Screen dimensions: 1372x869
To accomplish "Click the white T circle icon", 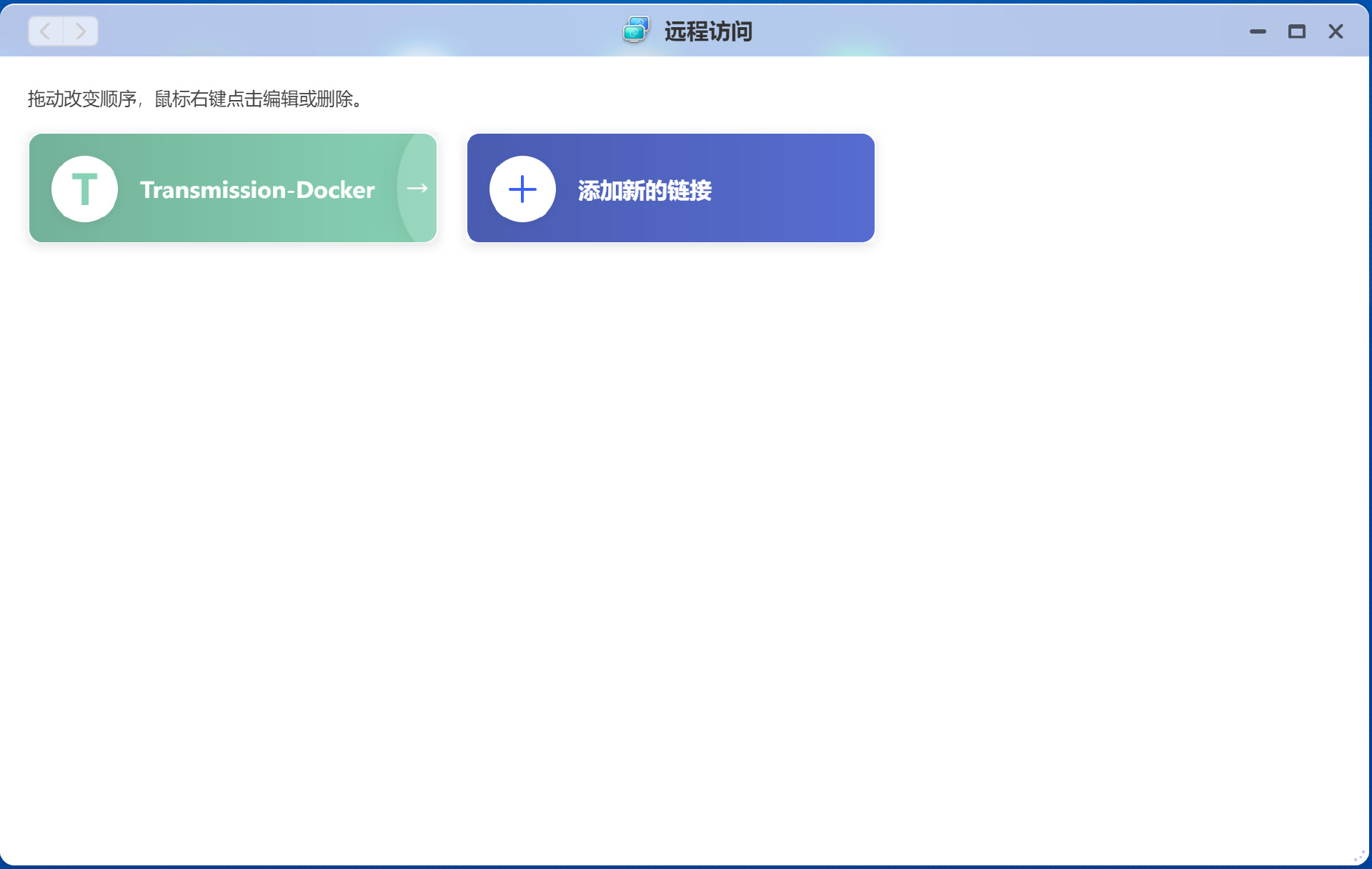I will coord(84,189).
